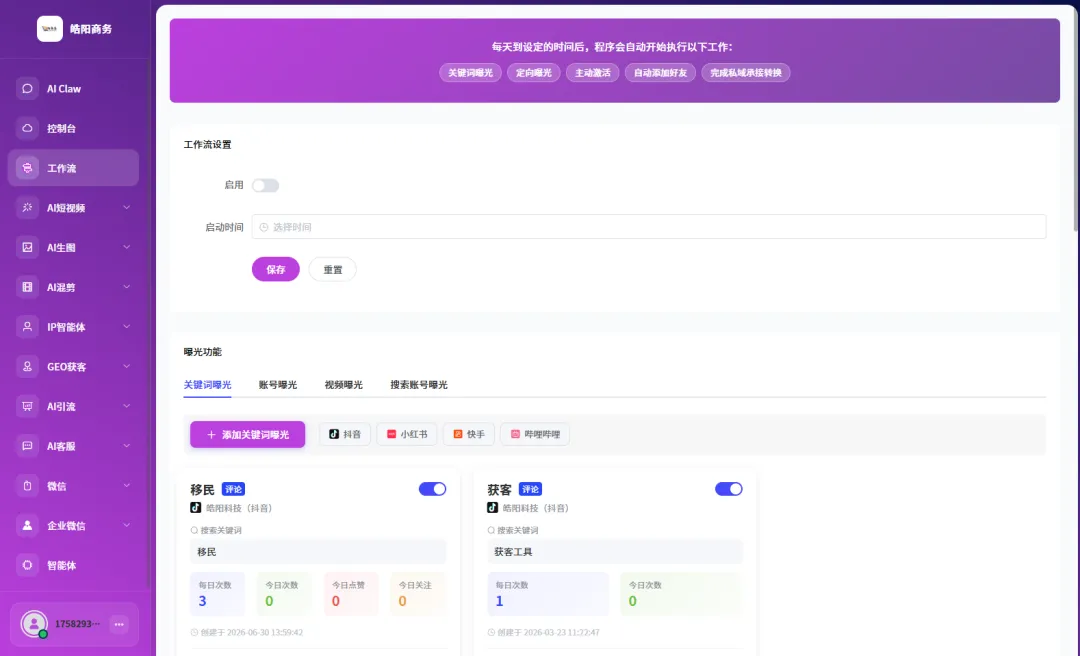Click the GEO获客 icon
The width and height of the screenshot is (1080, 656).
click(28, 367)
